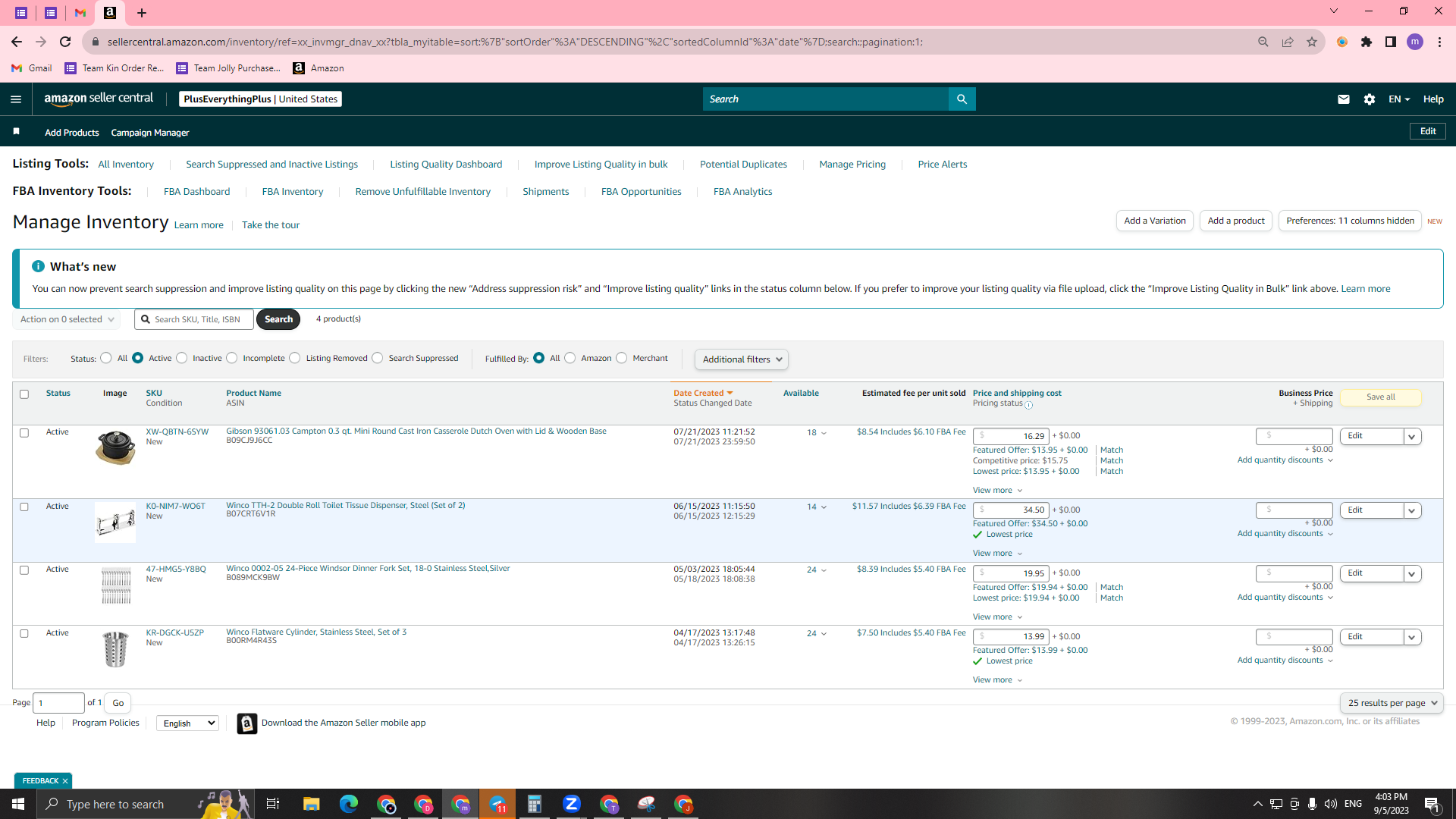Screen dimensions: 1456x819
Task: Open the settings gear icon
Action: (1370, 99)
